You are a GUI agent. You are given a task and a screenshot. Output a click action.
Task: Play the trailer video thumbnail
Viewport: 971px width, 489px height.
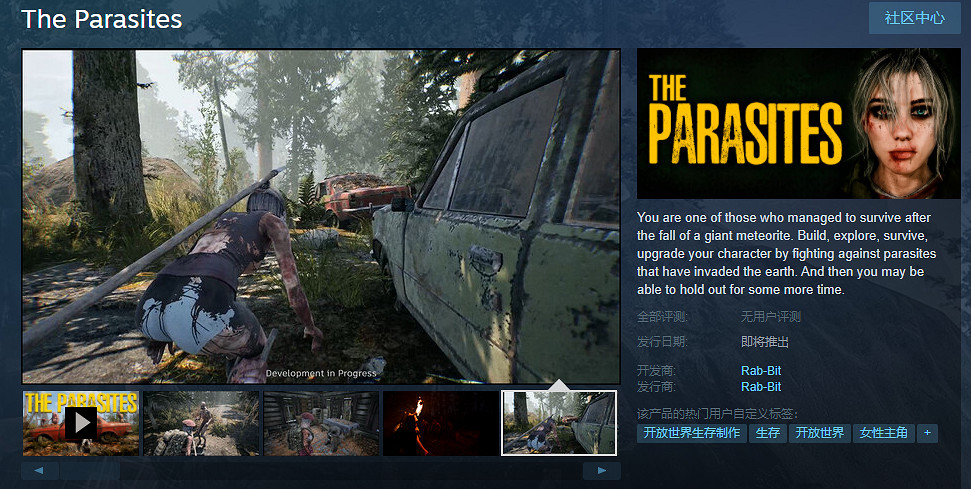tap(81, 423)
